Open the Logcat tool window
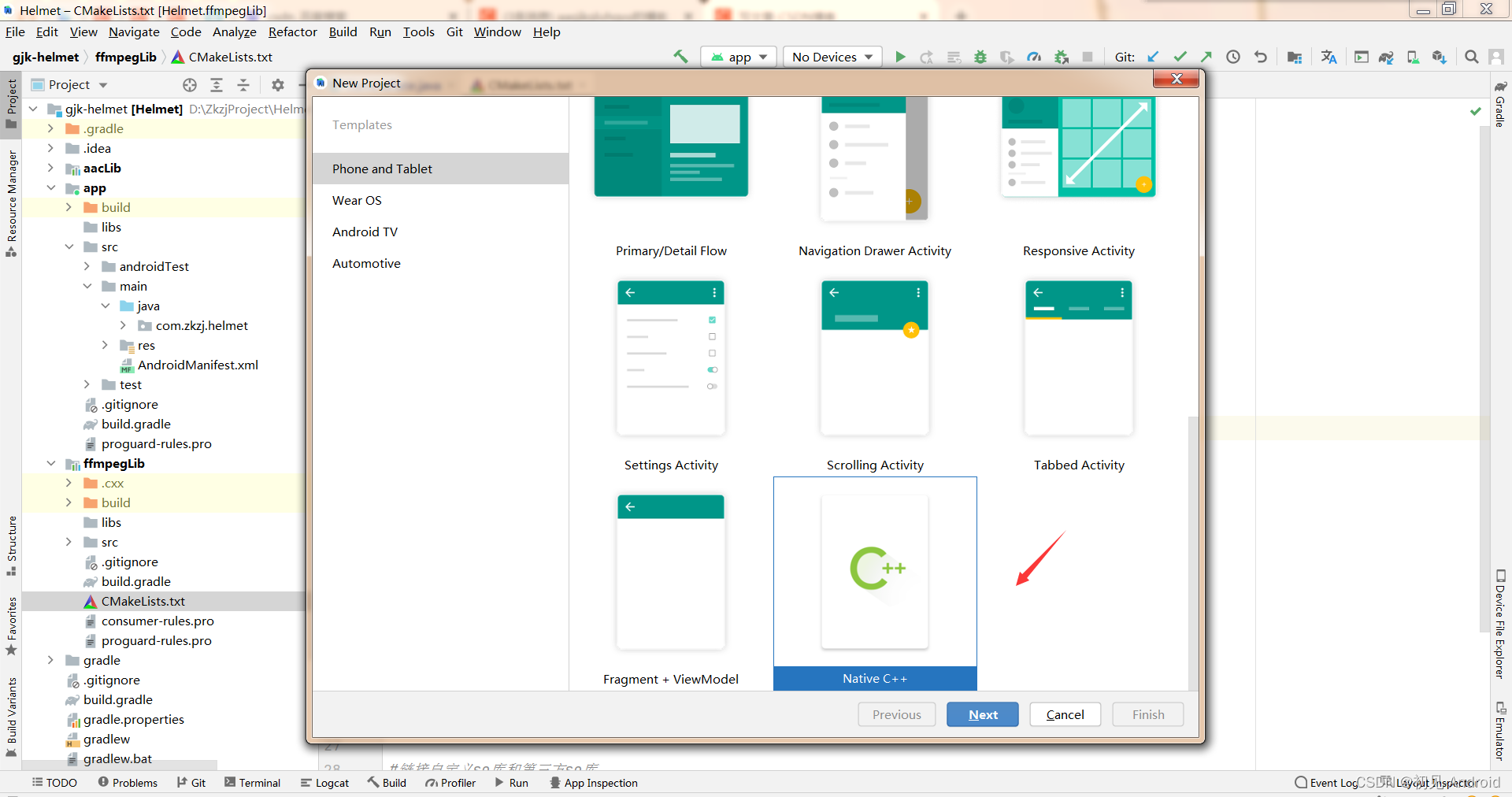The image size is (1512, 797). 324,783
